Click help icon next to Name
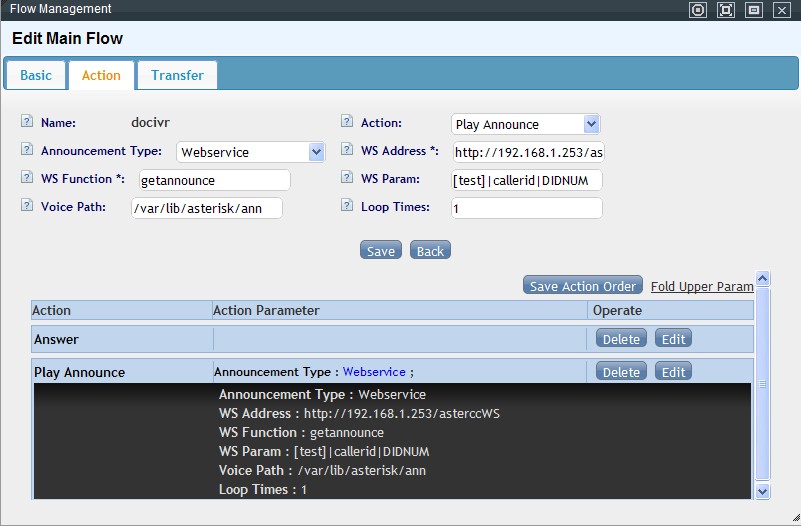Screen dimensions: 801x526 pos(26,122)
